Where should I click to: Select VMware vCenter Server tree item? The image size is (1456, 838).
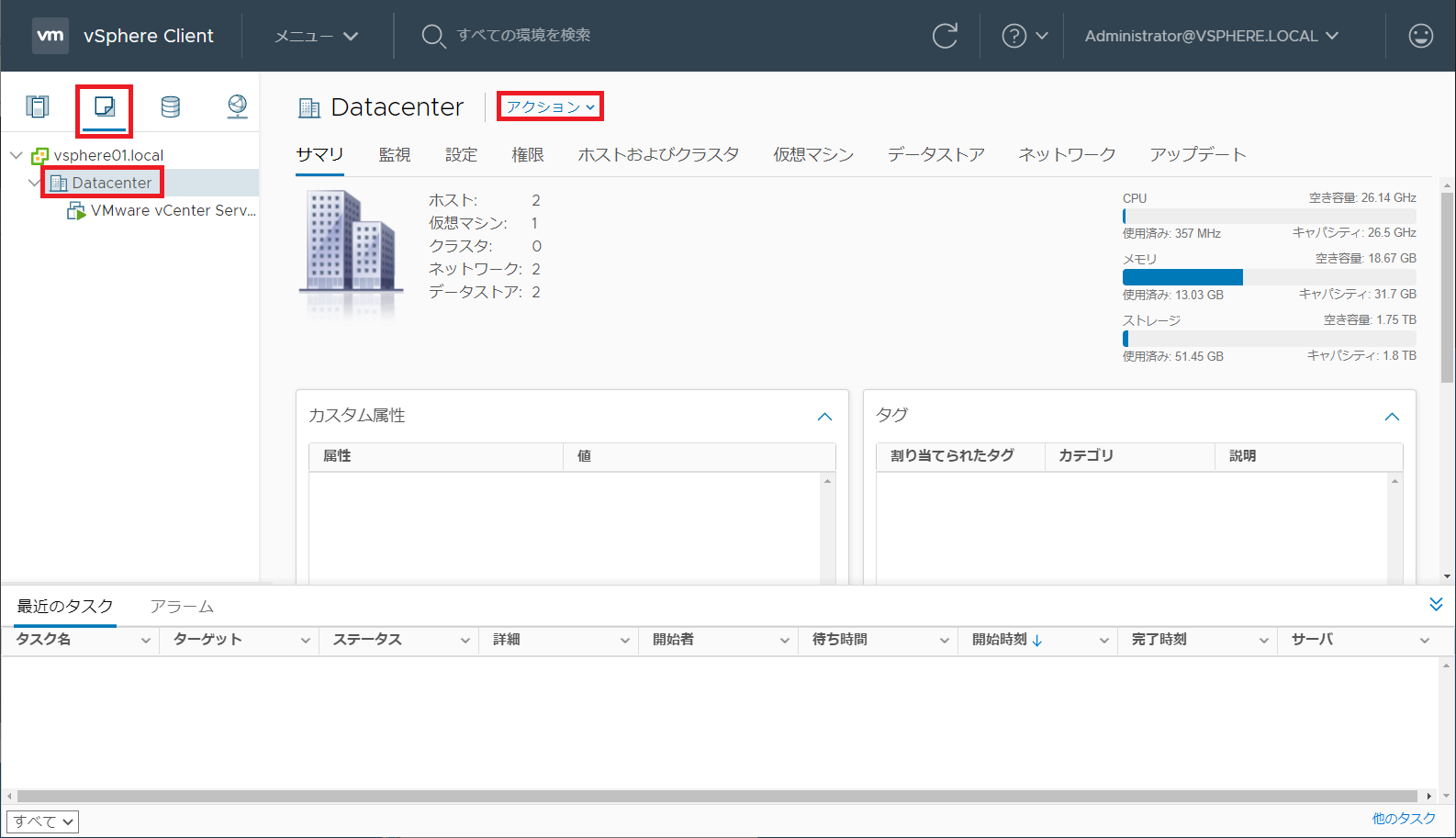(x=173, y=210)
